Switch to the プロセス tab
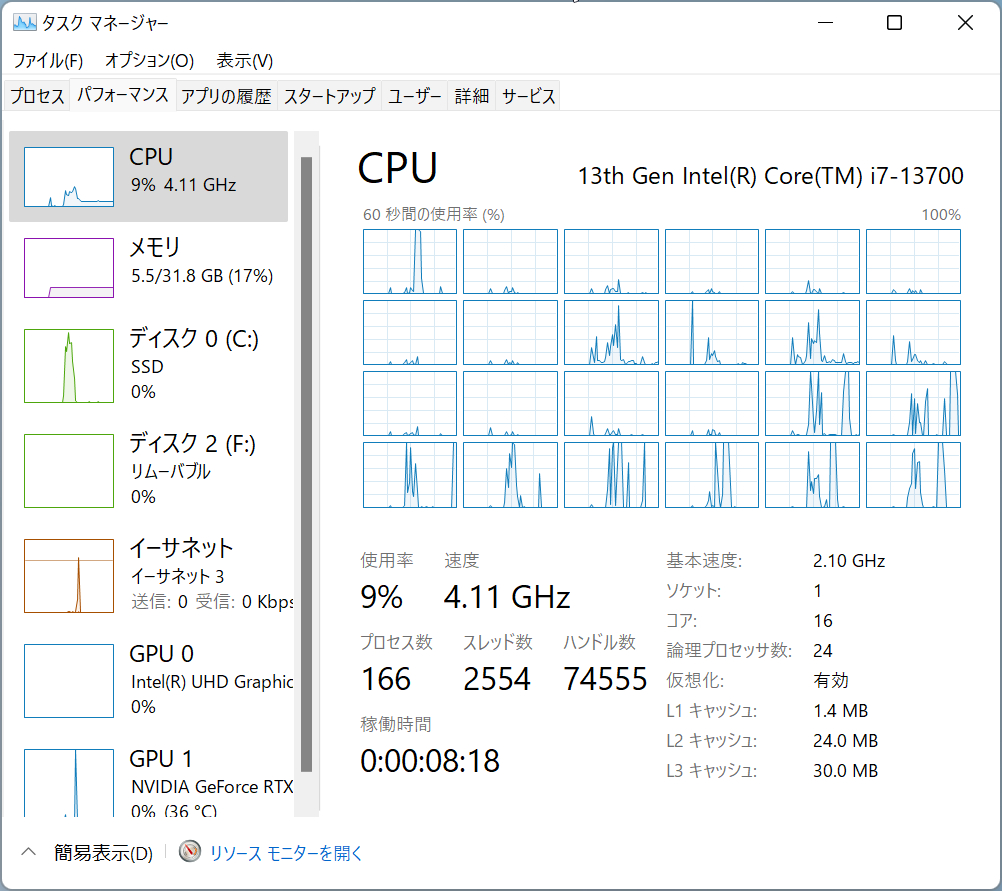This screenshot has height=891, width=1002. 37,96
